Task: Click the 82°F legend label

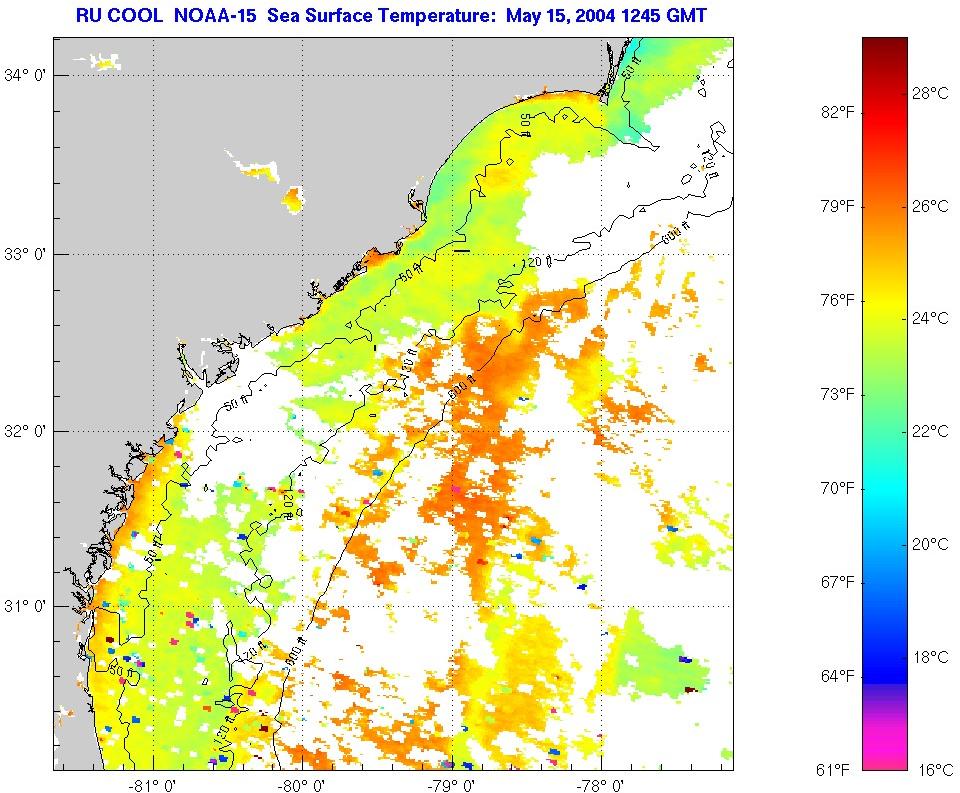Action: point(838,113)
